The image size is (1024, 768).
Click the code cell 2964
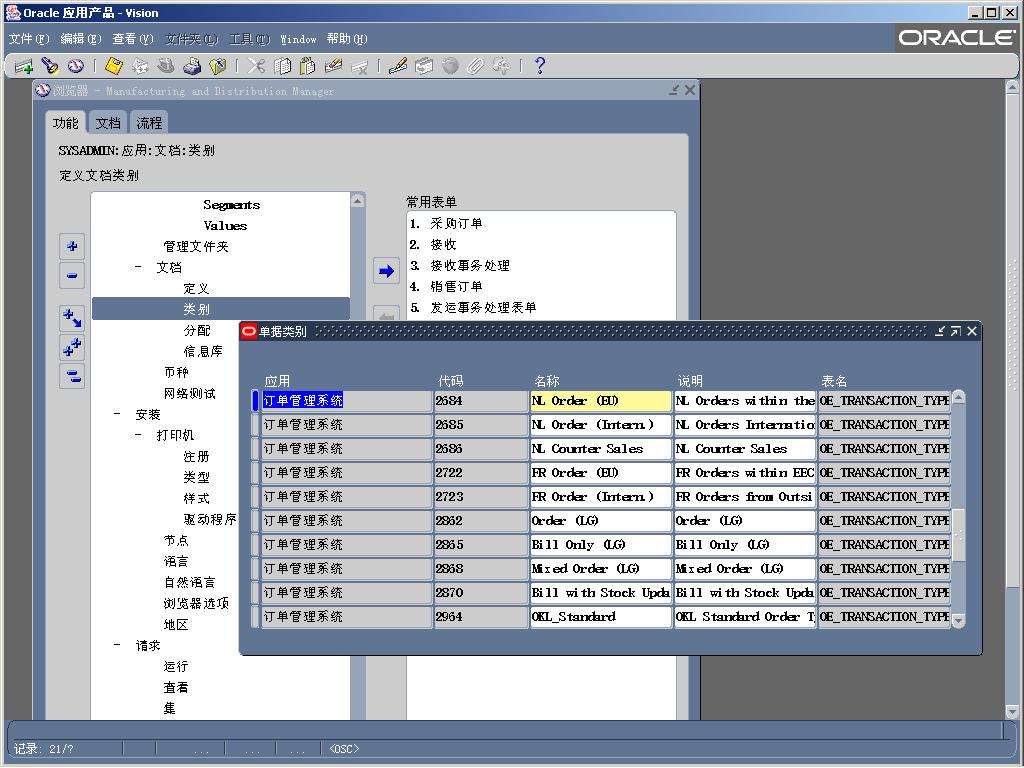tap(481, 616)
